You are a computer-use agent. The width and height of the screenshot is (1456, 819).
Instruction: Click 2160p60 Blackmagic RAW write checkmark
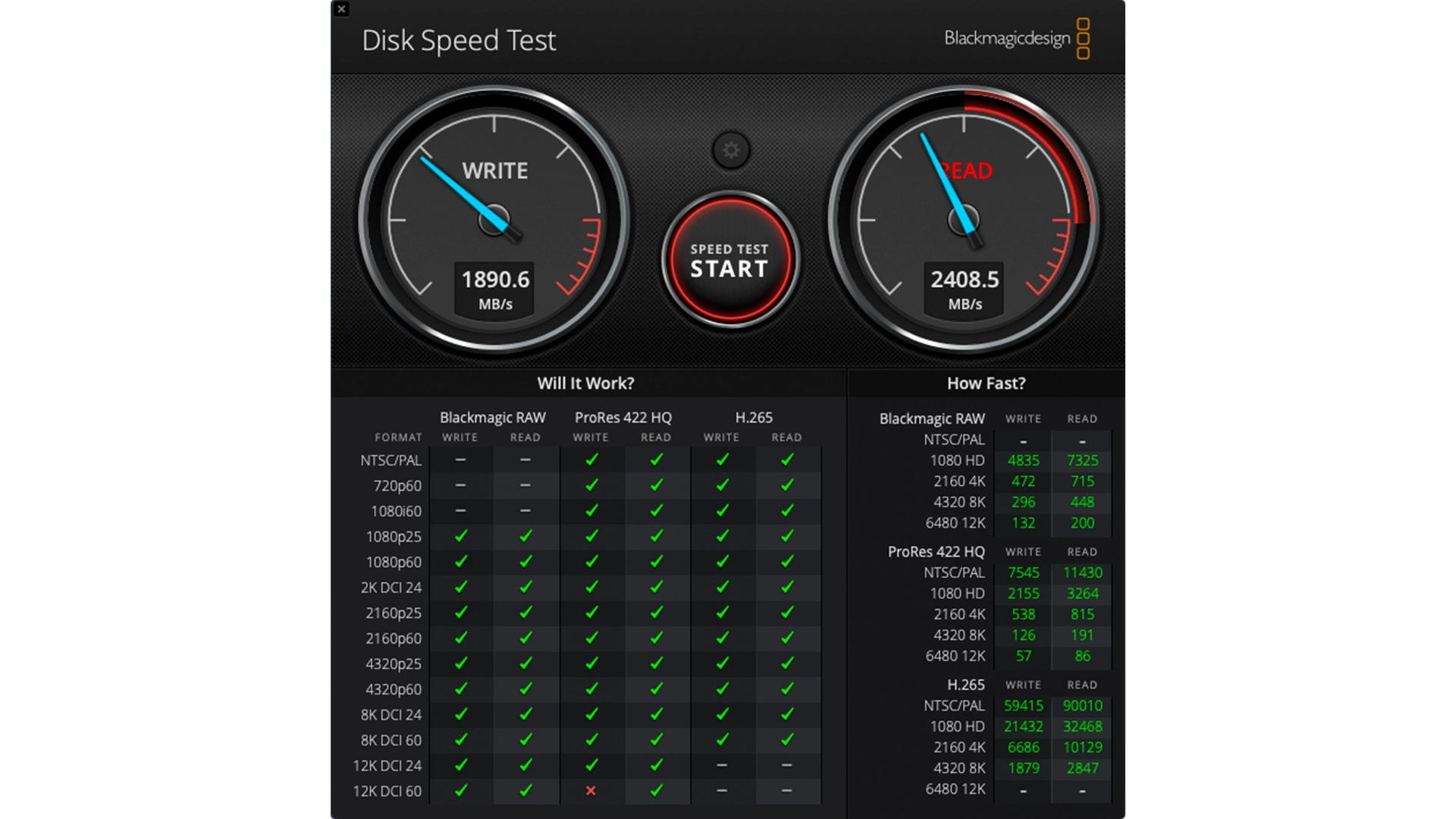460,638
